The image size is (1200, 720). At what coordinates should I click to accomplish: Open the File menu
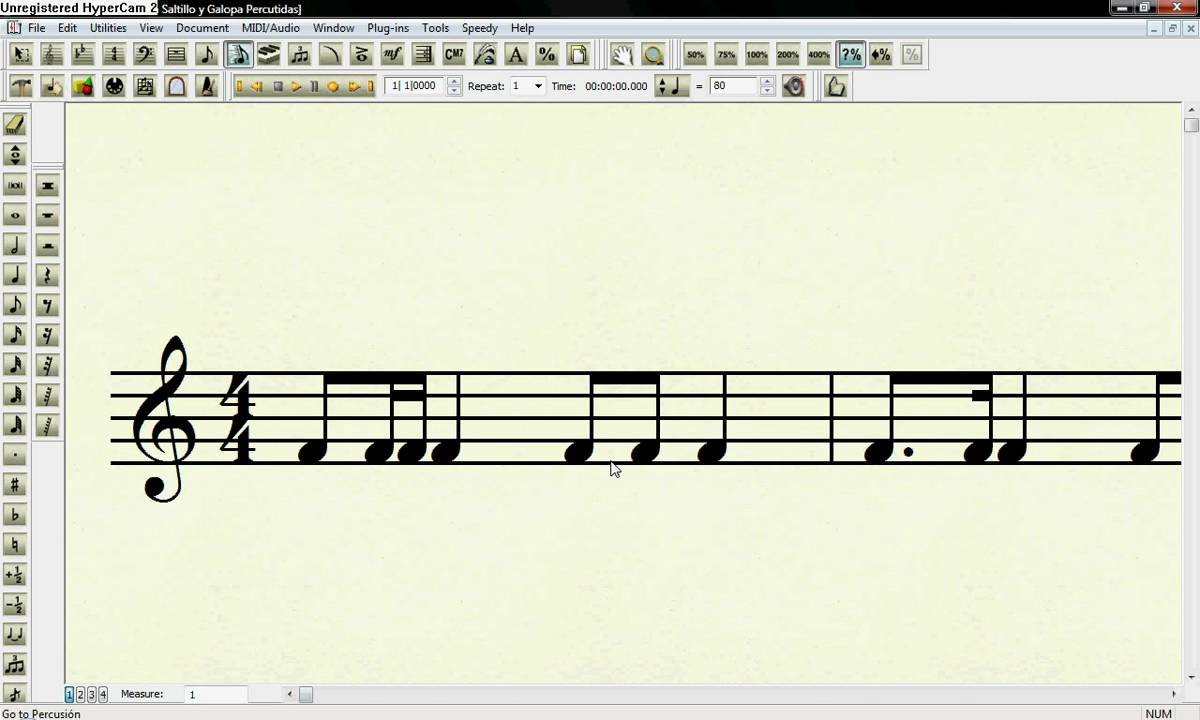click(x=36, y=28)
